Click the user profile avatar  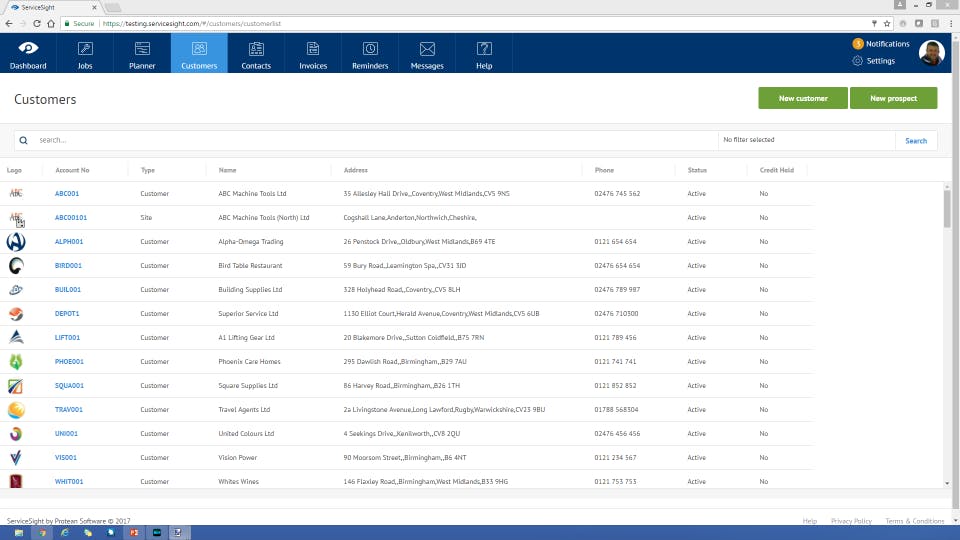(x=931, y=53)
